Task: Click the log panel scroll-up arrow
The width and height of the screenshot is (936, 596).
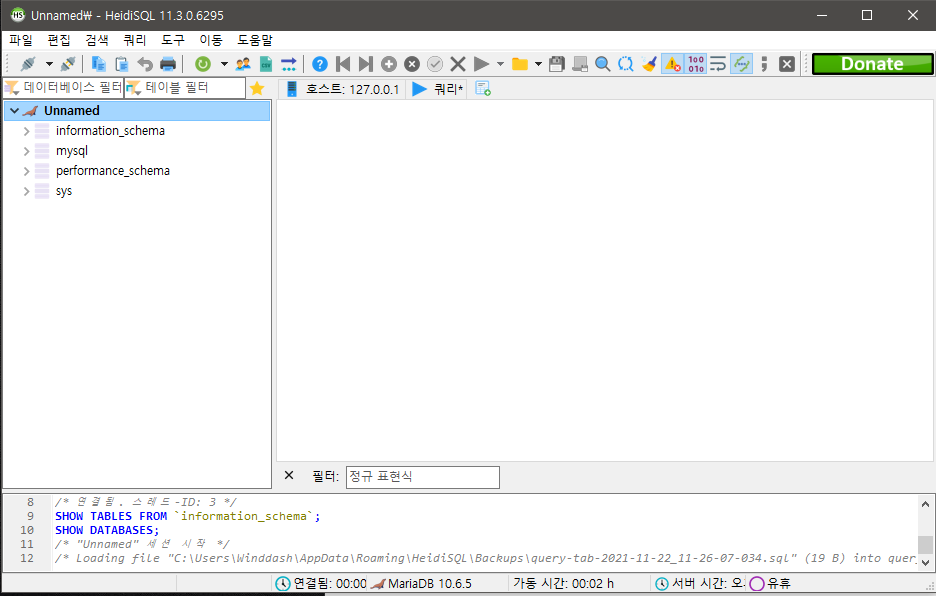Action: (925, 504)
